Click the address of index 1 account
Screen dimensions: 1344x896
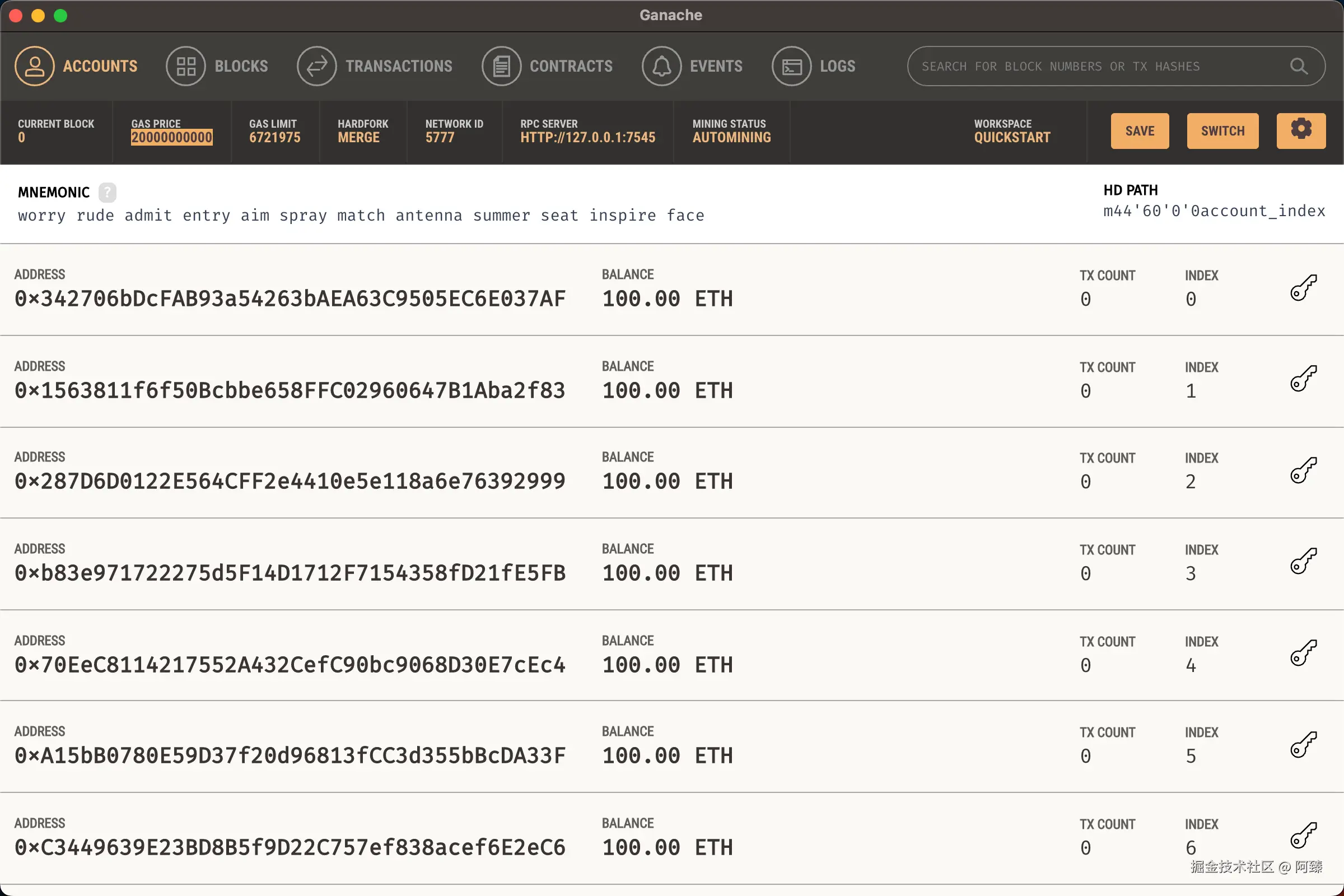tap(290, 391)
